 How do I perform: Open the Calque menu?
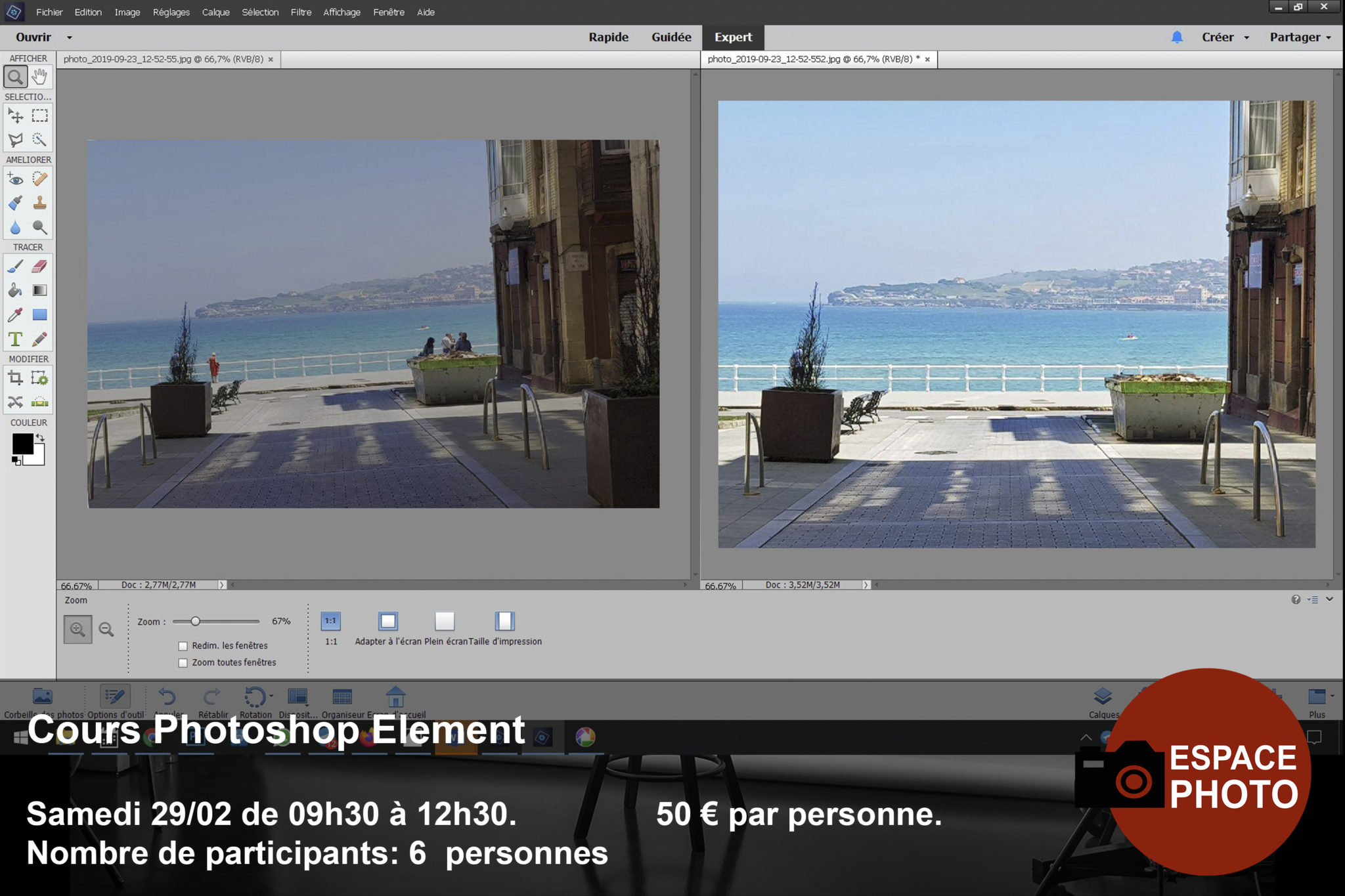point(215,12)
